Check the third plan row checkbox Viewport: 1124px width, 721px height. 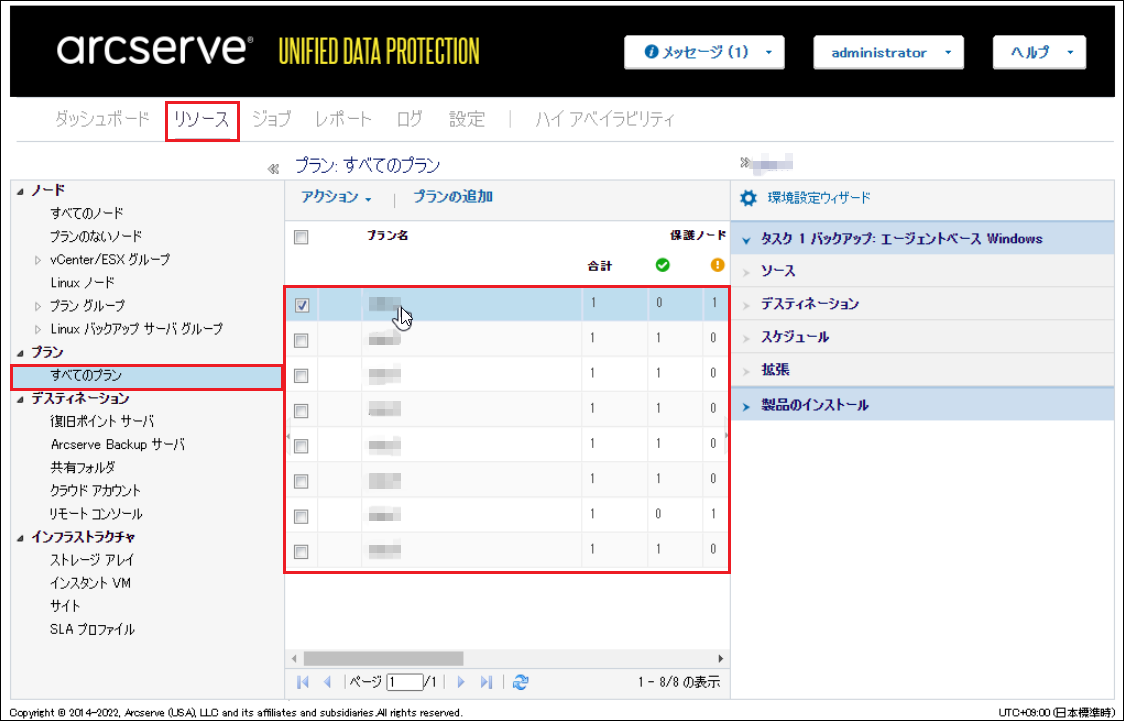point(301,376)
